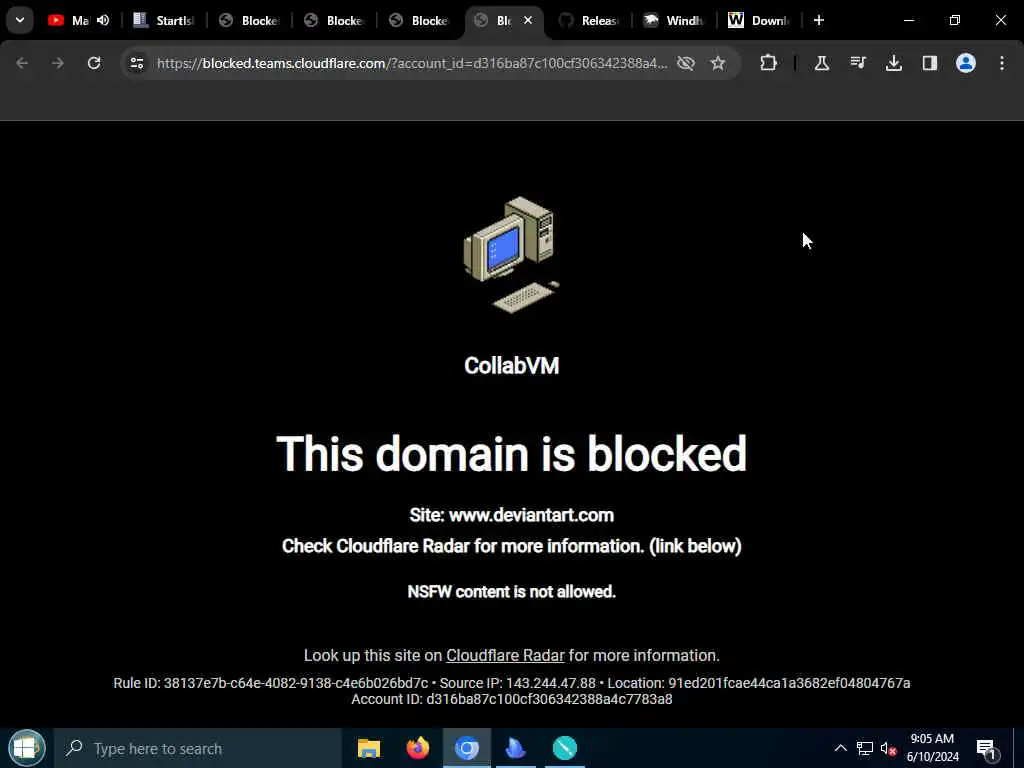Switch to the Windhawk tab

(x=675, y=20)
